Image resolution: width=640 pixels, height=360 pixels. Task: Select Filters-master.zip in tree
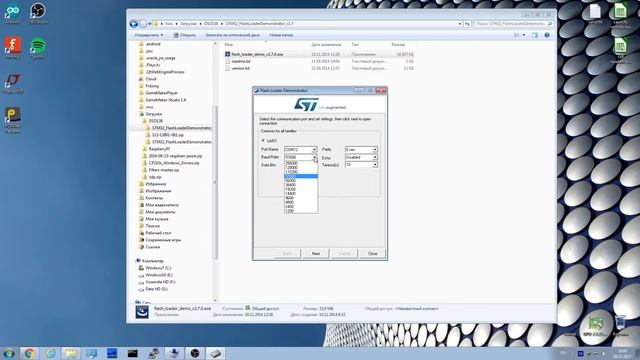[164, 170]
